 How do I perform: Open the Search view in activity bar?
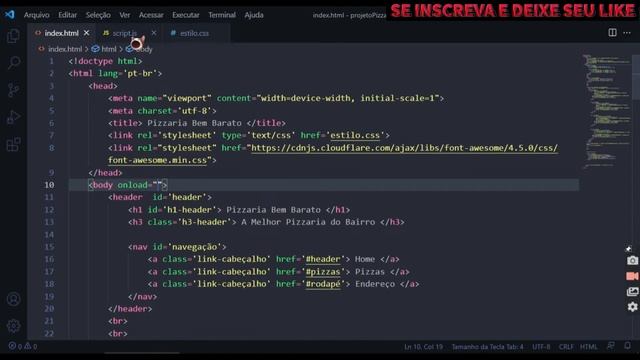click(x=13, y=62)
